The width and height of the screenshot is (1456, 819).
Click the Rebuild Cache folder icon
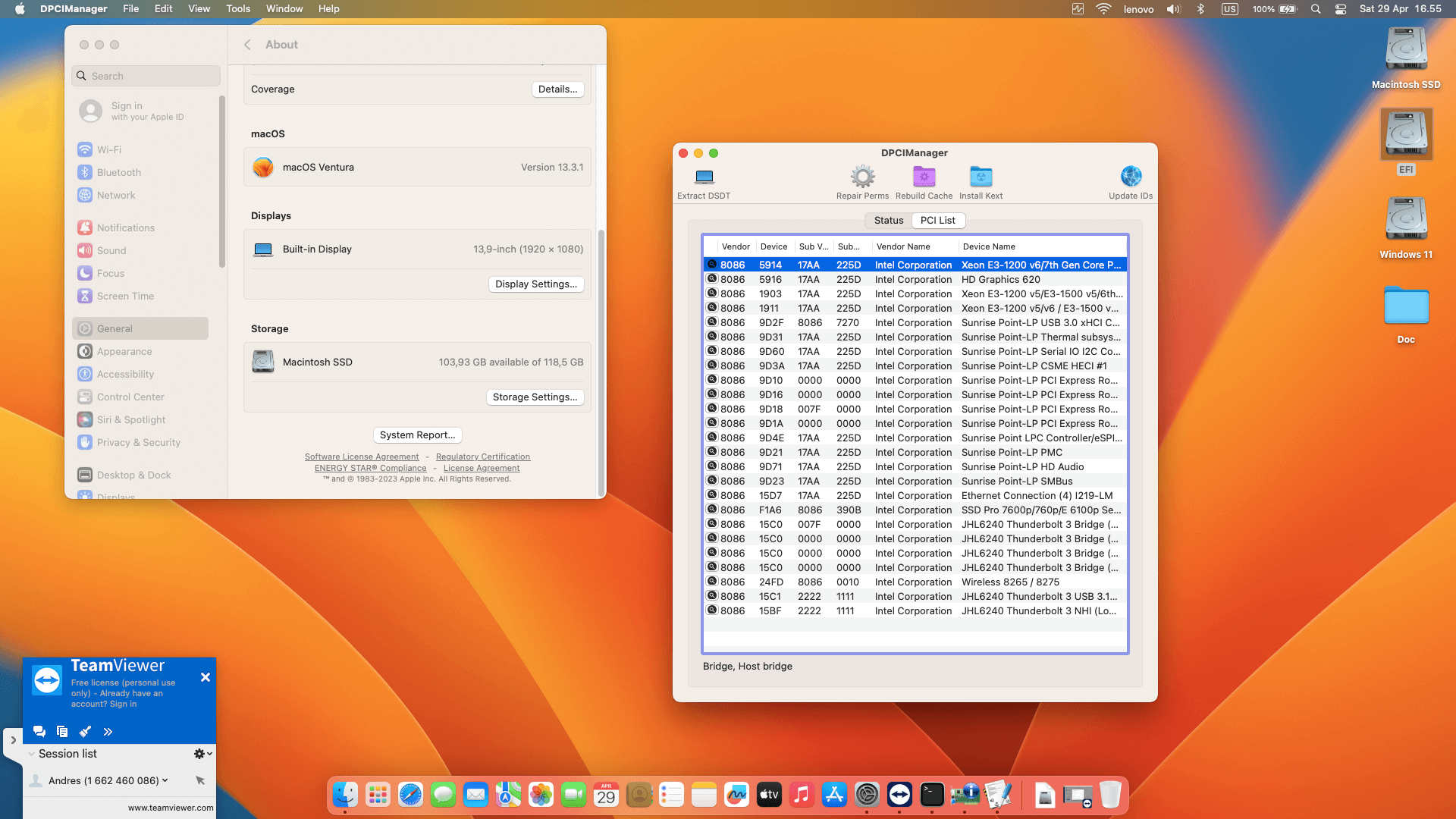click(x=924, y=177)
